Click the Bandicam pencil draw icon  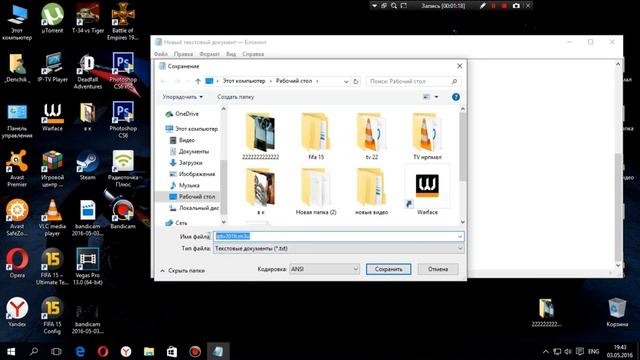tap(483, 6)
